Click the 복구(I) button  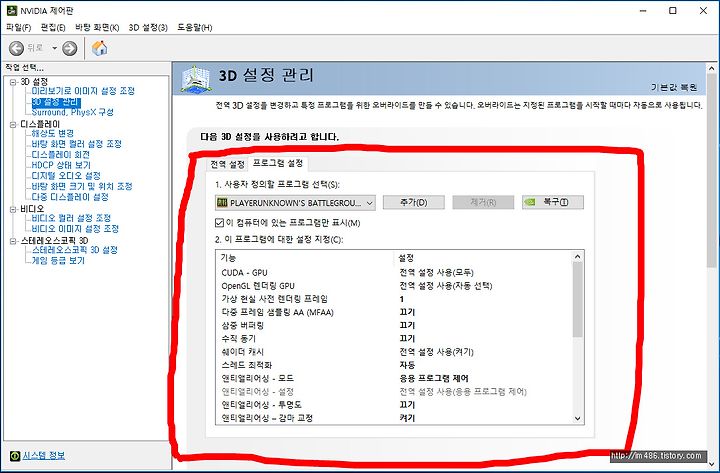[x=553, y=202]
